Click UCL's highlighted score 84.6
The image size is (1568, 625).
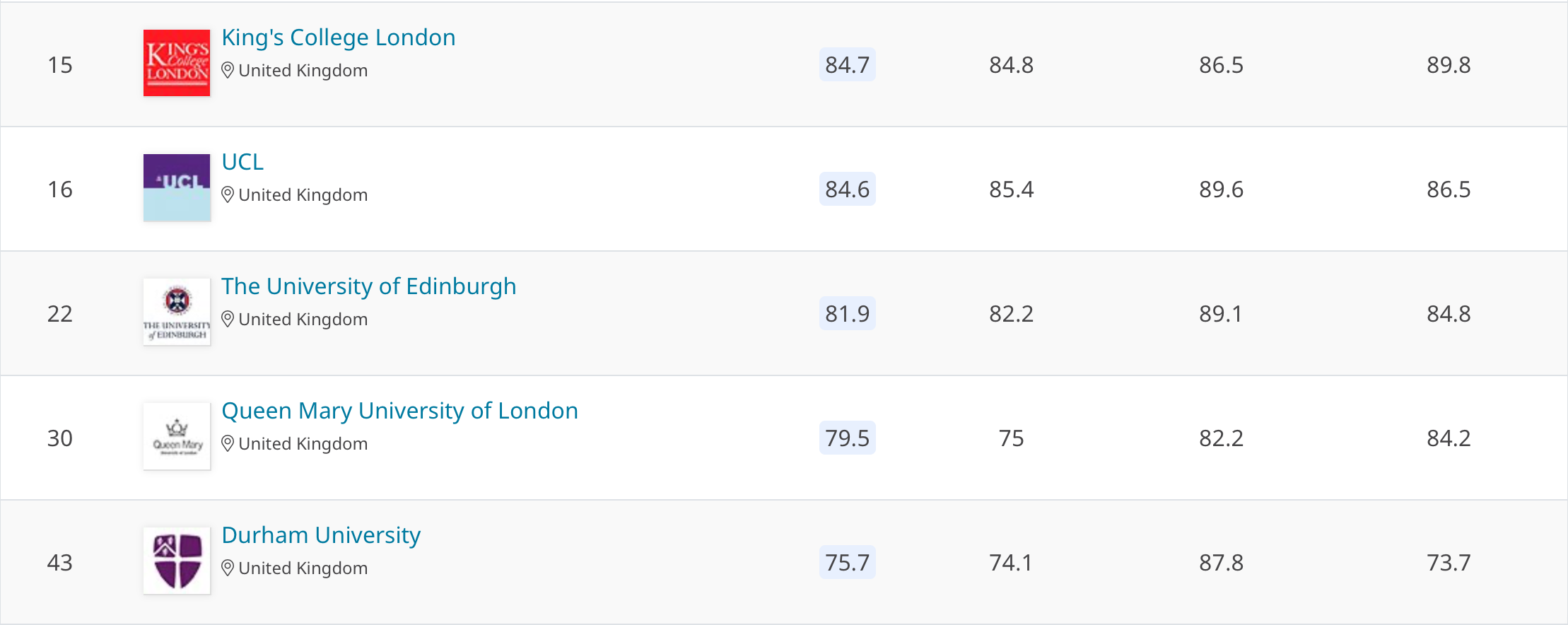coord(847,189)
